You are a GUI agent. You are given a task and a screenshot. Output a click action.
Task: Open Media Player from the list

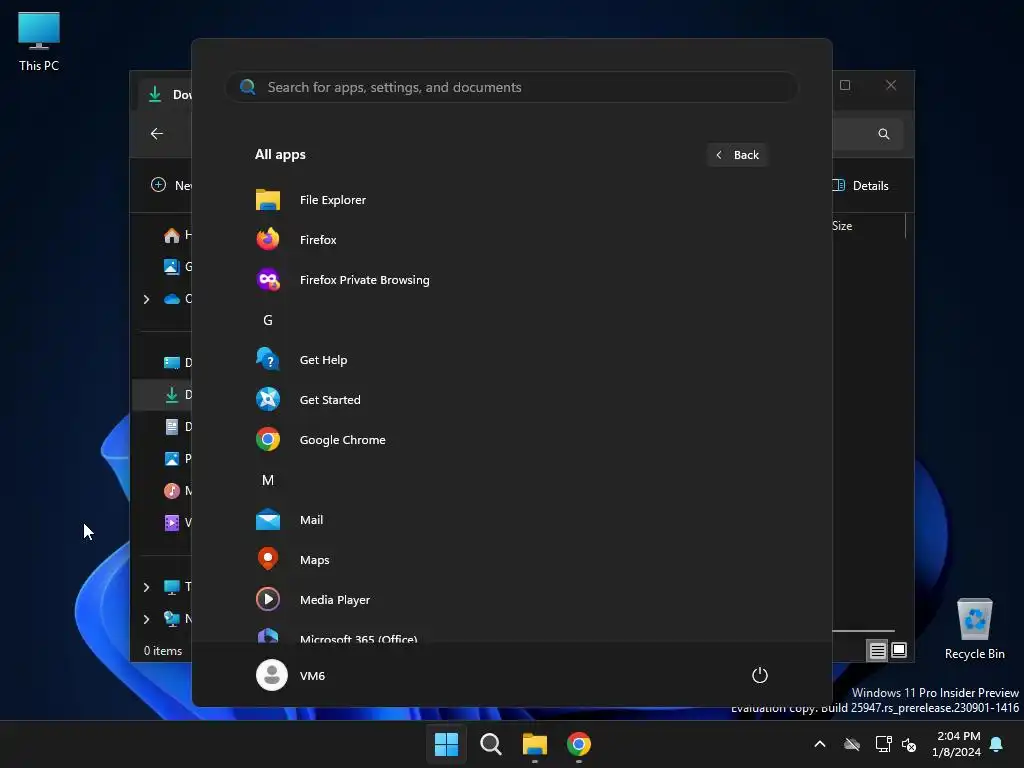(511, 600)
